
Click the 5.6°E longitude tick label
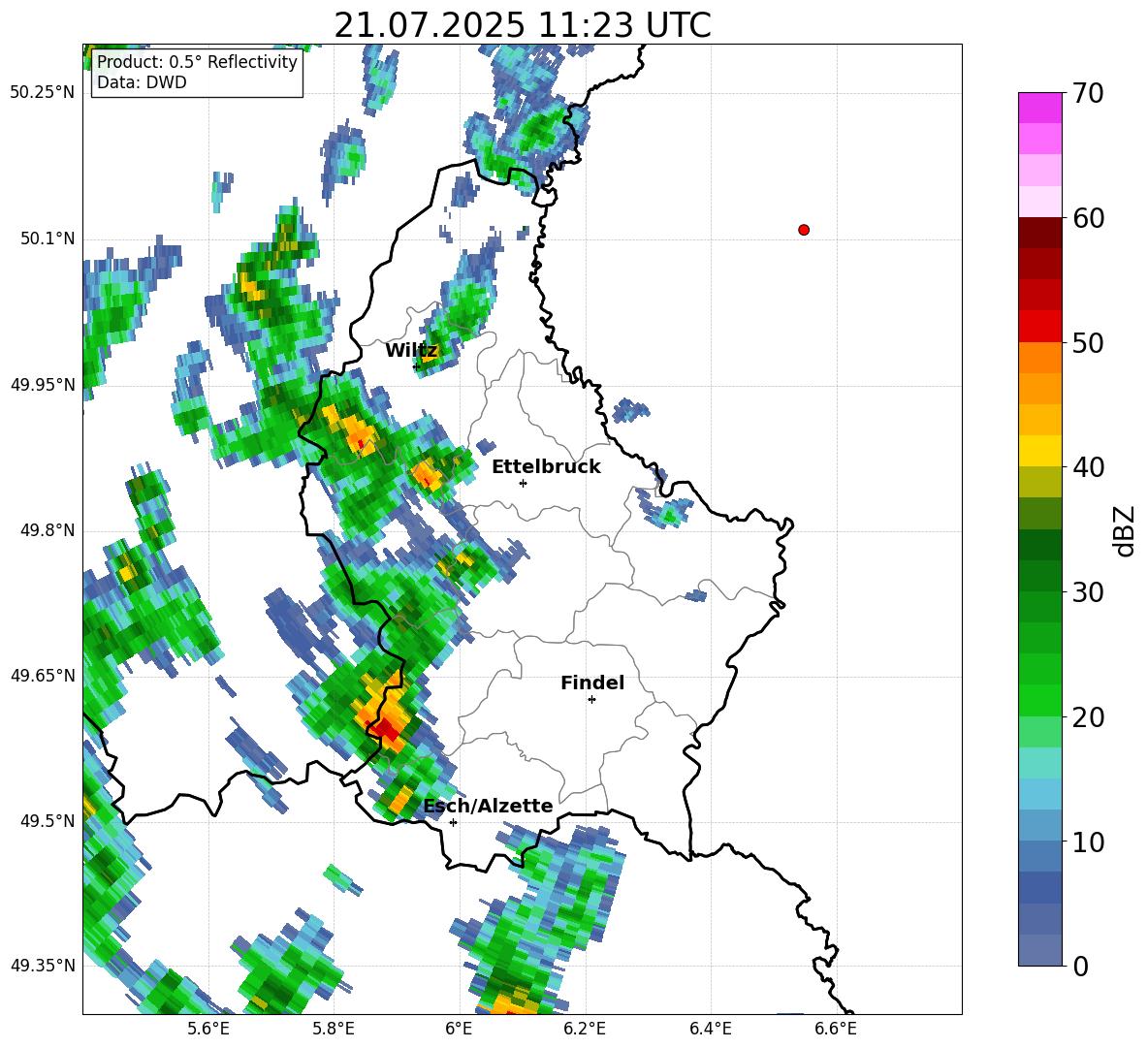(207, 1029)
